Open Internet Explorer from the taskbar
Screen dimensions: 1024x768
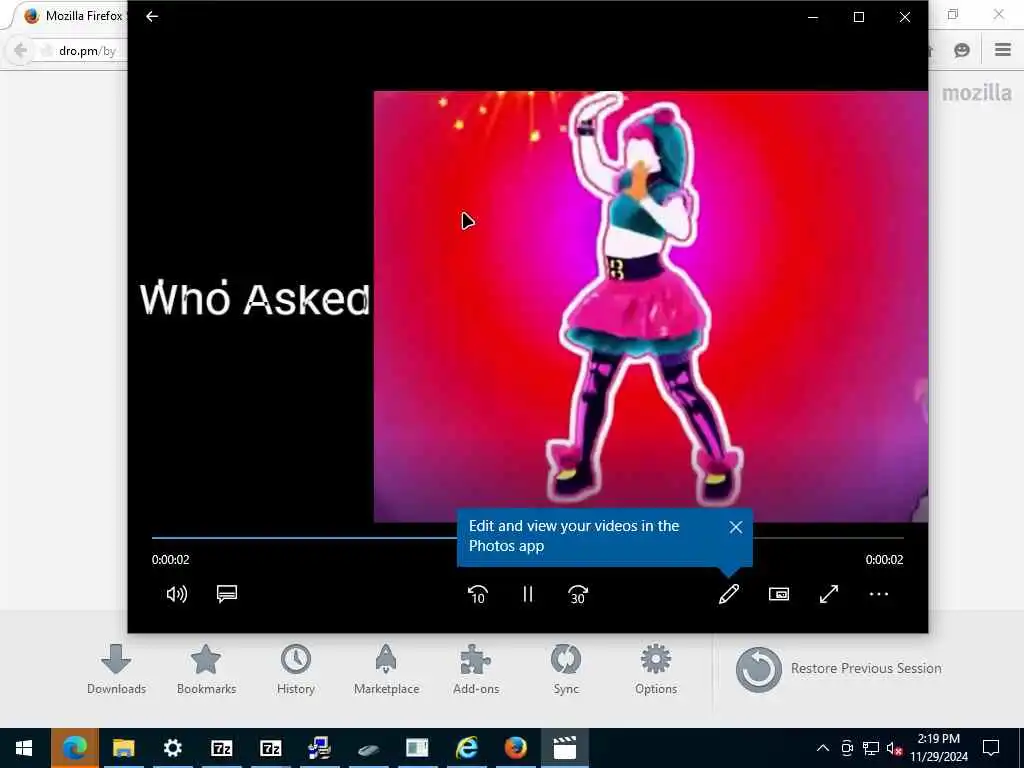coord(466,748)
